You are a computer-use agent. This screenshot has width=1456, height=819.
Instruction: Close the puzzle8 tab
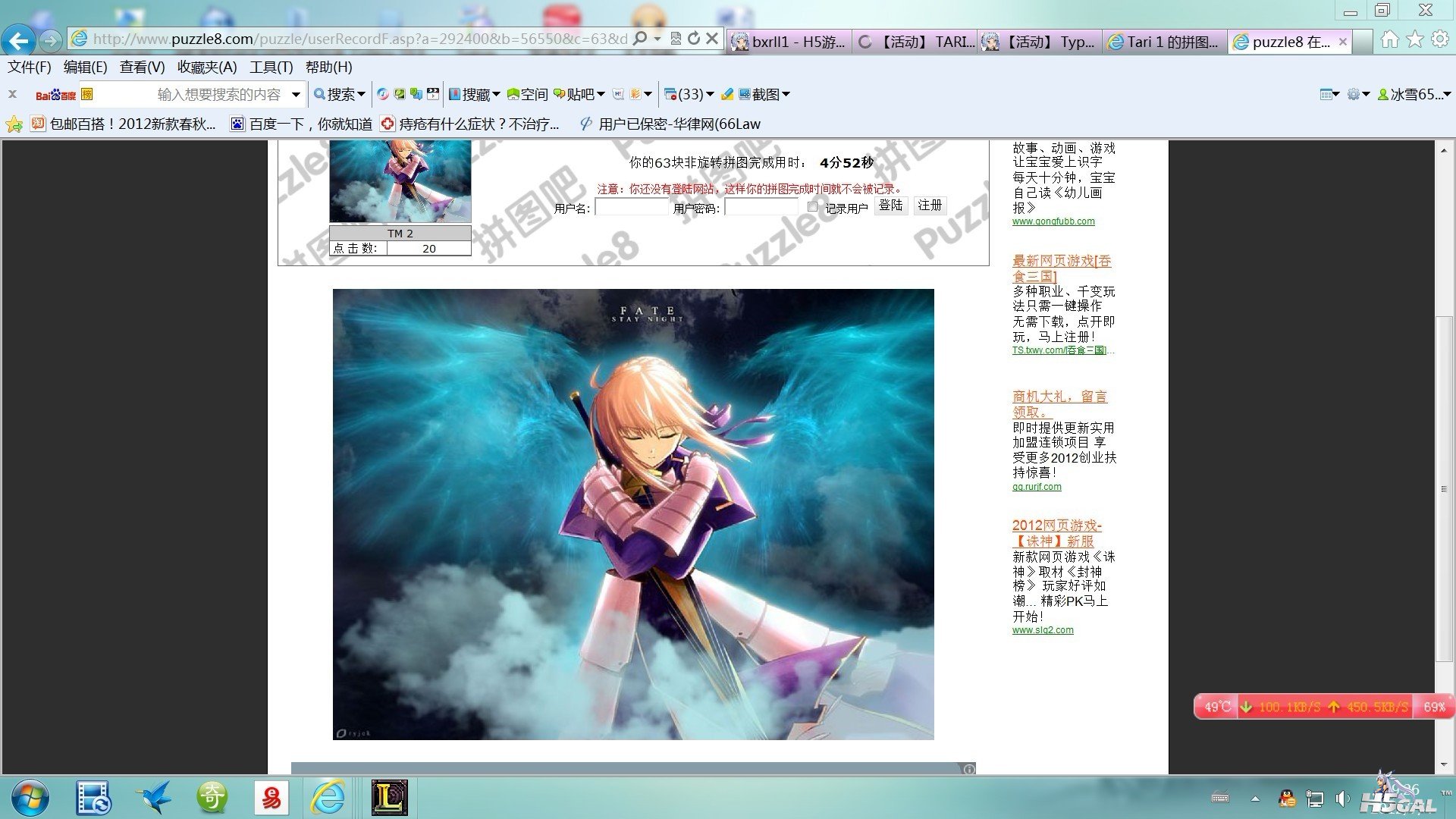pyautogui.click(x=1343, y=42)
